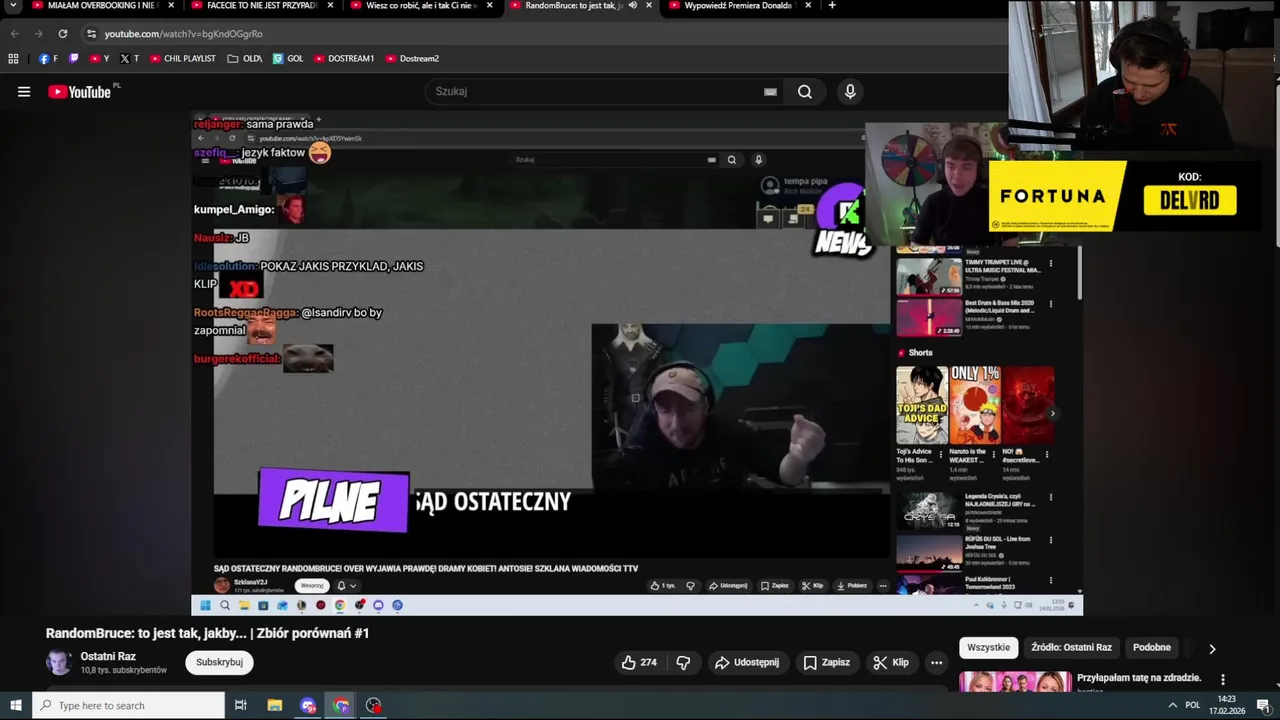Go back in browser history
This screenshot has width=1280, height=720.
click(15, 33)
